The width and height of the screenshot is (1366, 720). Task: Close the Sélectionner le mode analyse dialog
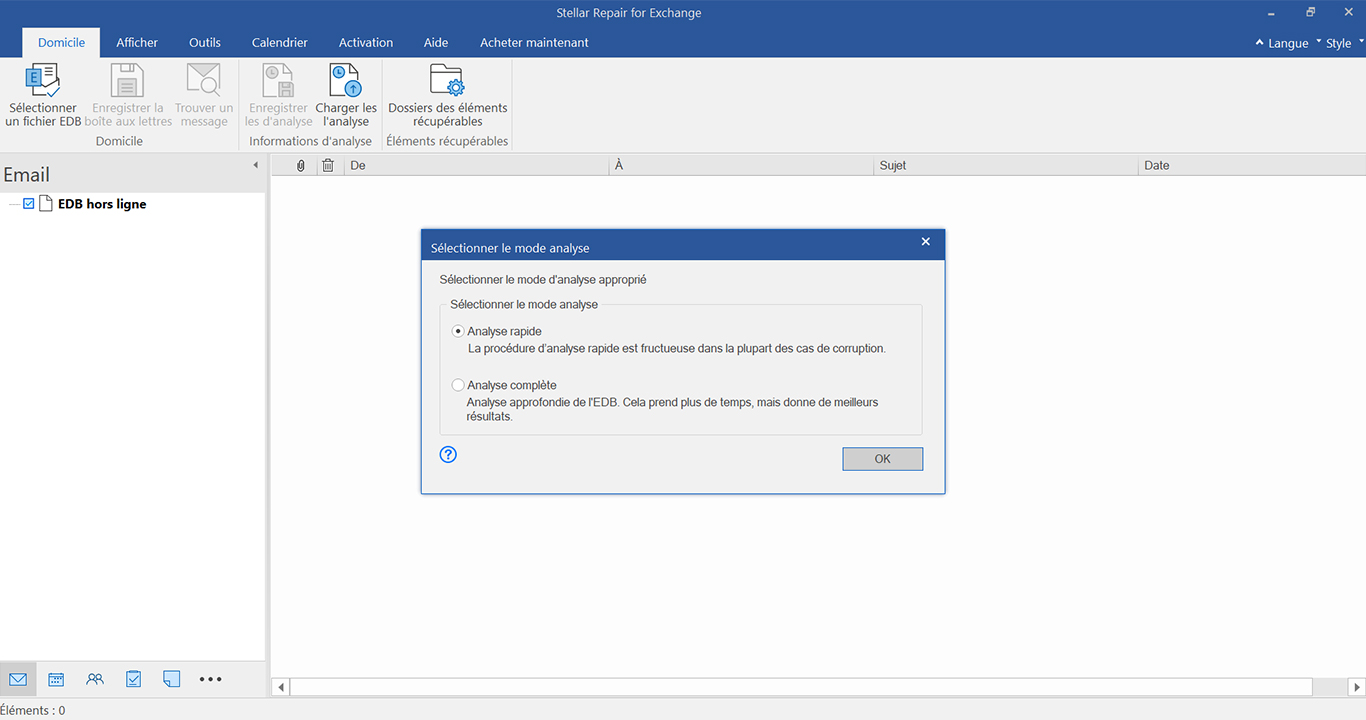(926, 242)
